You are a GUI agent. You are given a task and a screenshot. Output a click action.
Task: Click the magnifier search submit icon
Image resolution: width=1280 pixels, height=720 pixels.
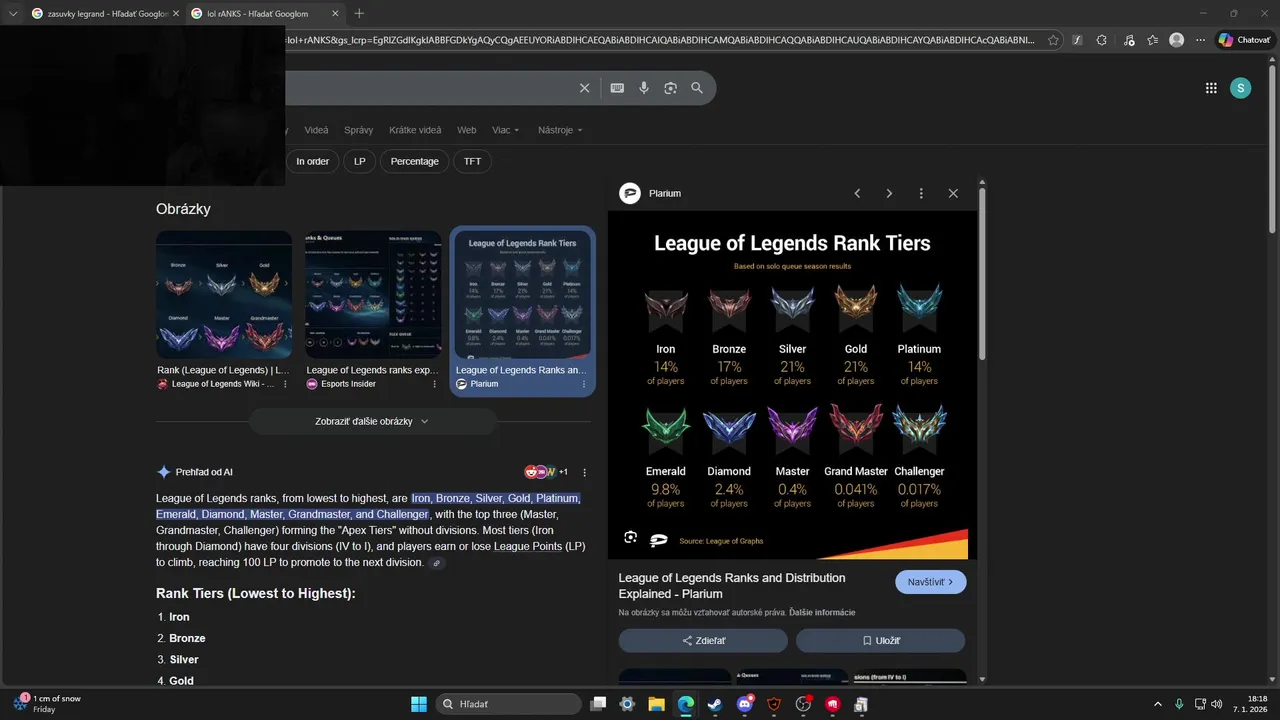pos(697,88)
